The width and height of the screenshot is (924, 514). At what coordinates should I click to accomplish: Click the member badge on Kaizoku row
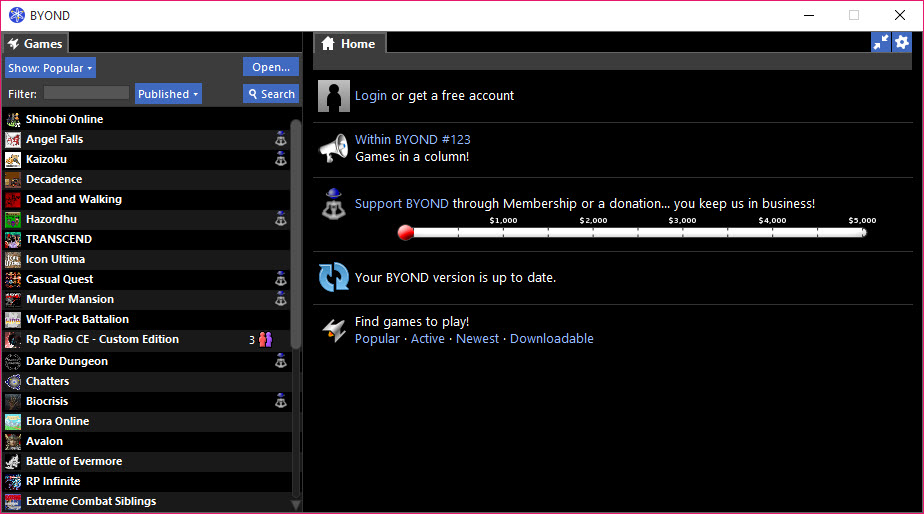click(280, 159)
